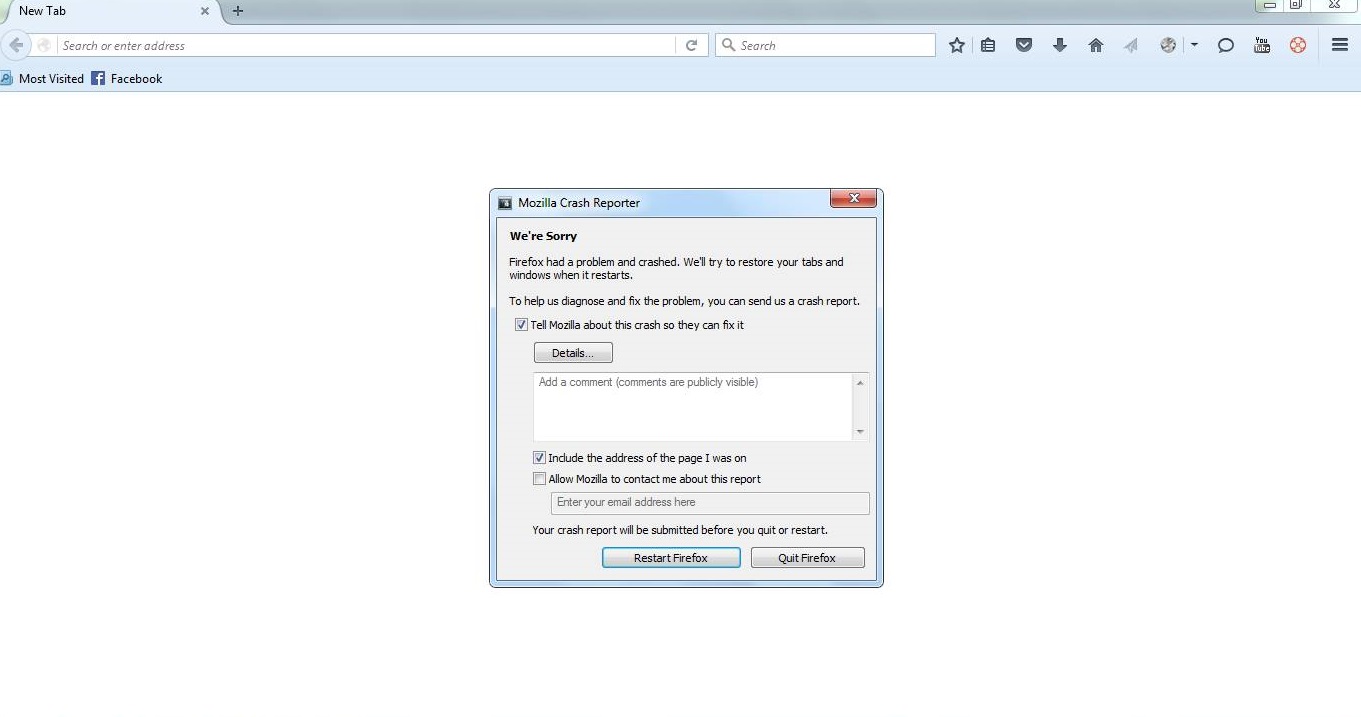Click the paper plane share icon

point(1131,45)
